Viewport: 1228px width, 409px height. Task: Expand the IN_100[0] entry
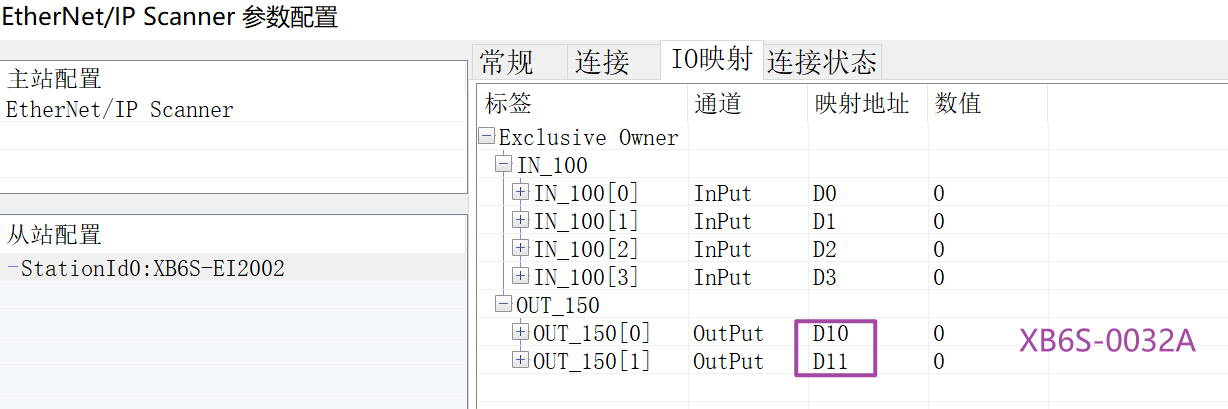(x=520, y=192)
